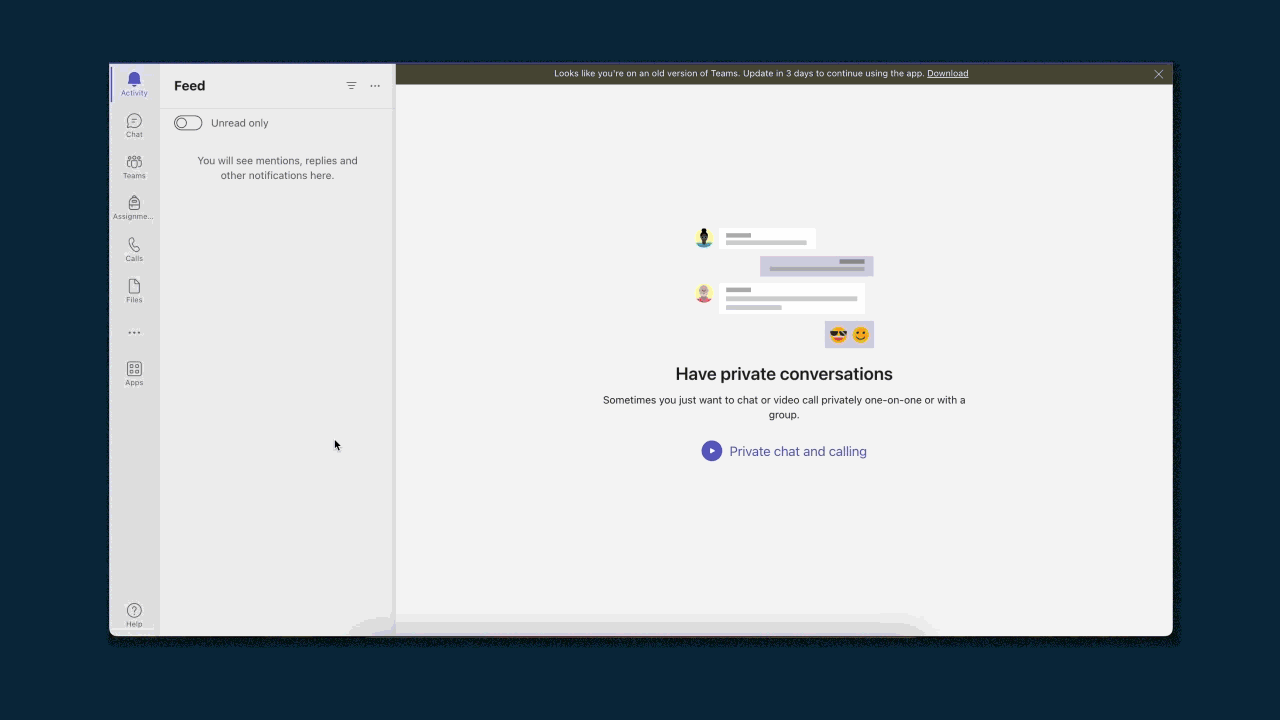Open the Files section

(x=134, y=291)
